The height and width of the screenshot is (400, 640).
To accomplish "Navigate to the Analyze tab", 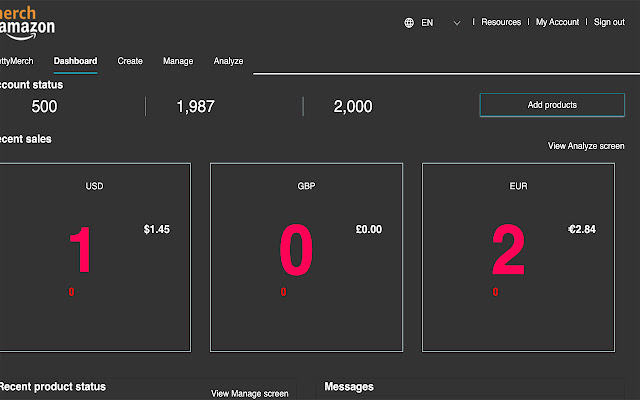I will tap(228, 61).
